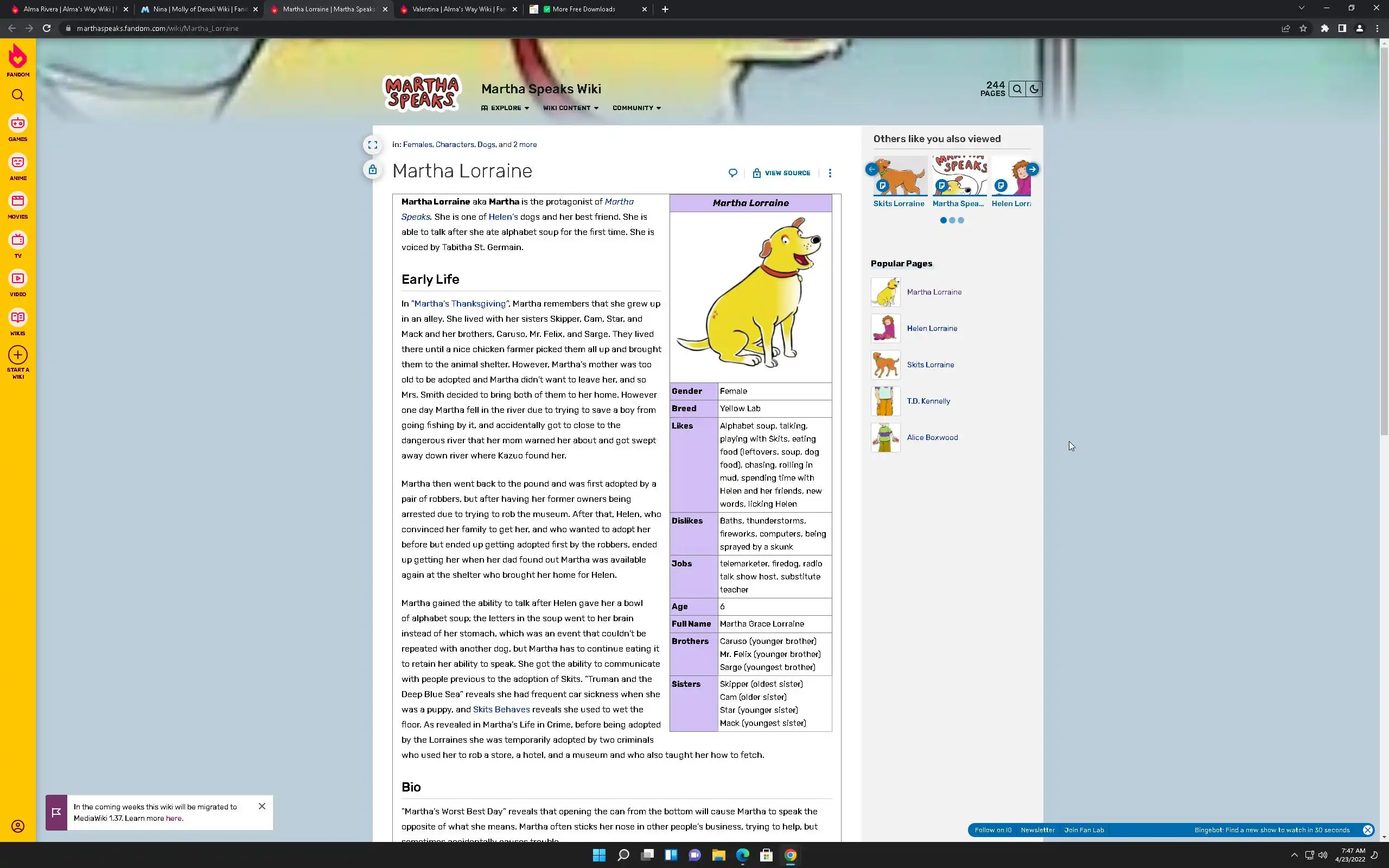Click the Start a Wiki plus icon

pos(18,355)
